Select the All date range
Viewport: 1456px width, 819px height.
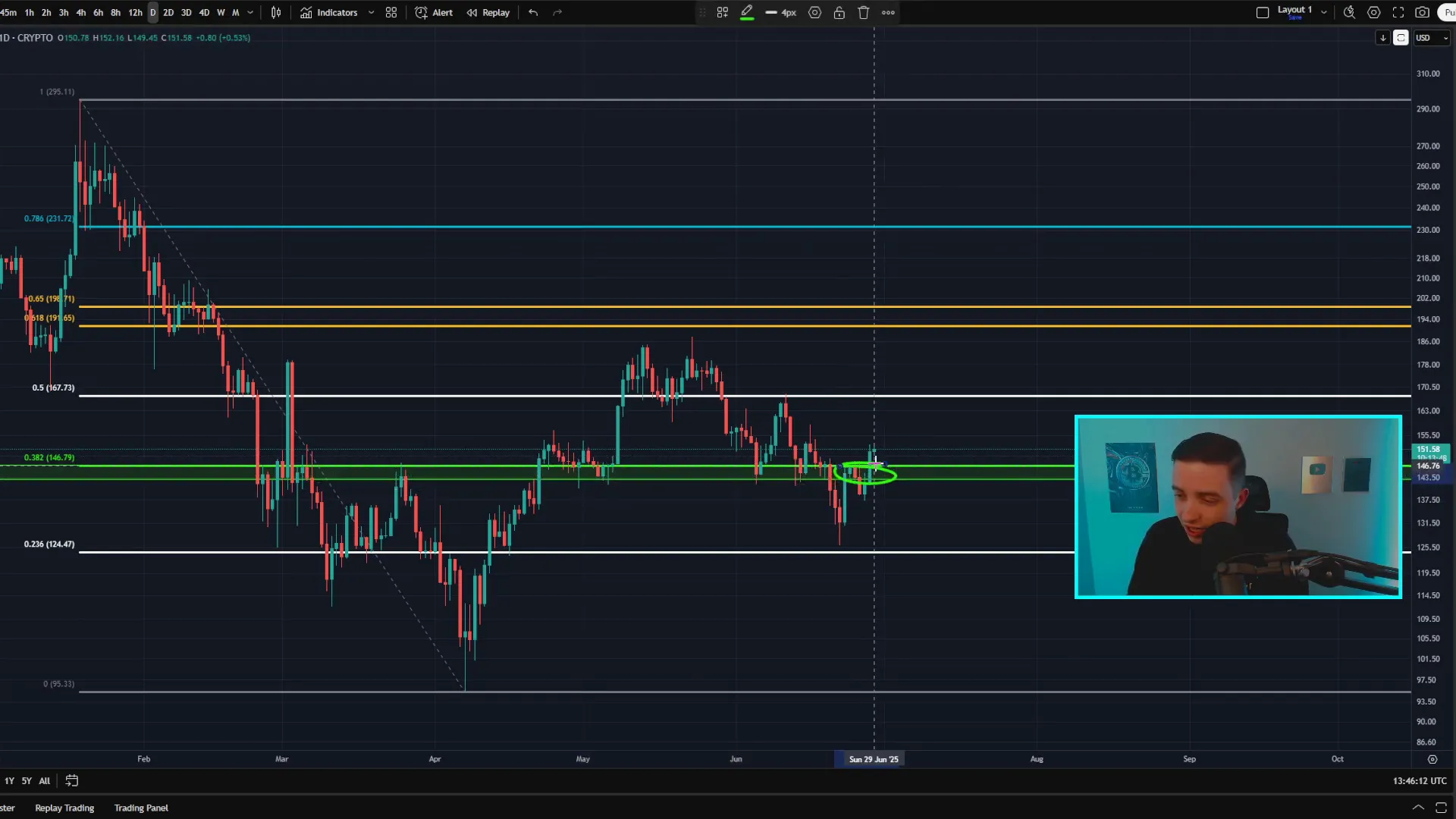(x=45, y=780)
